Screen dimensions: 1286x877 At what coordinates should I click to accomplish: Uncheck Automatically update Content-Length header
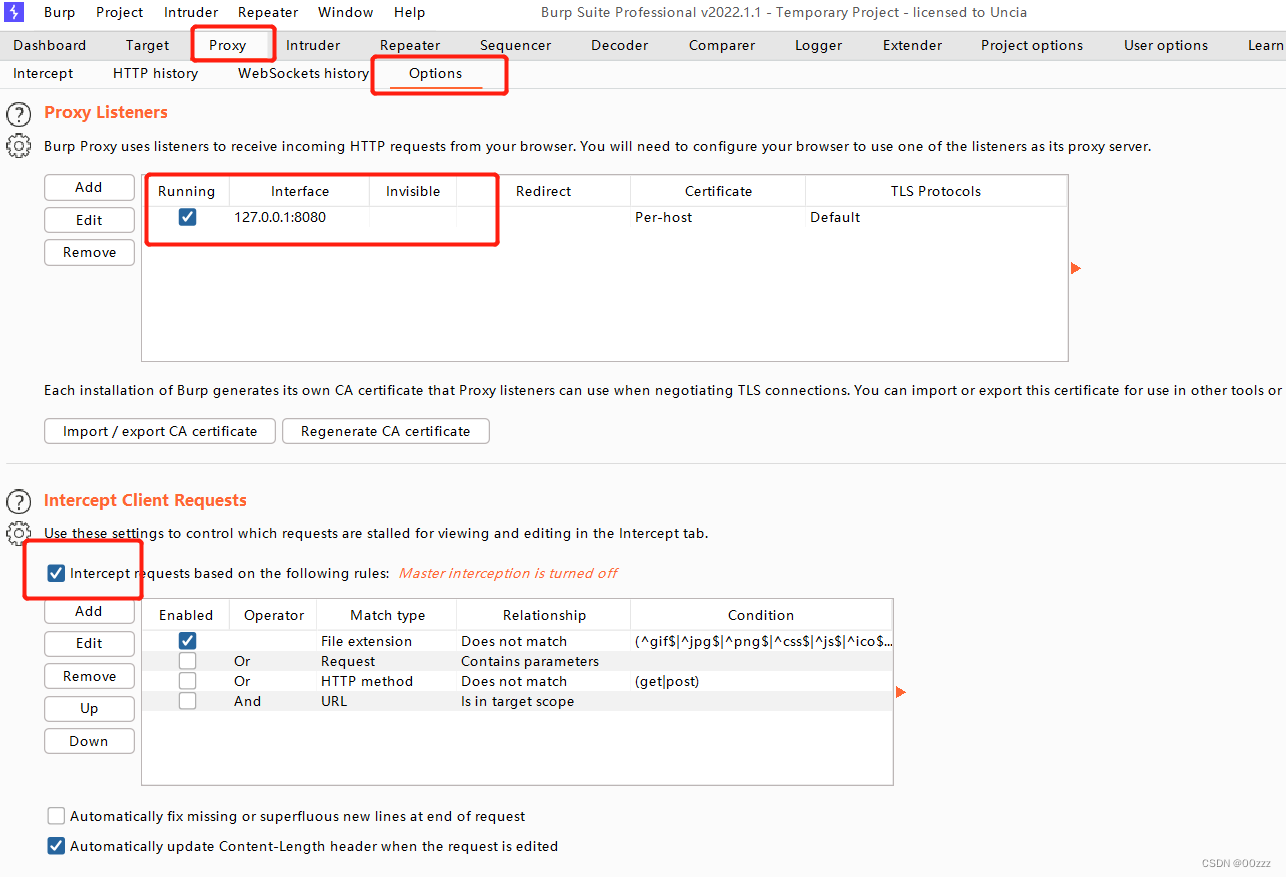[56, 846]
